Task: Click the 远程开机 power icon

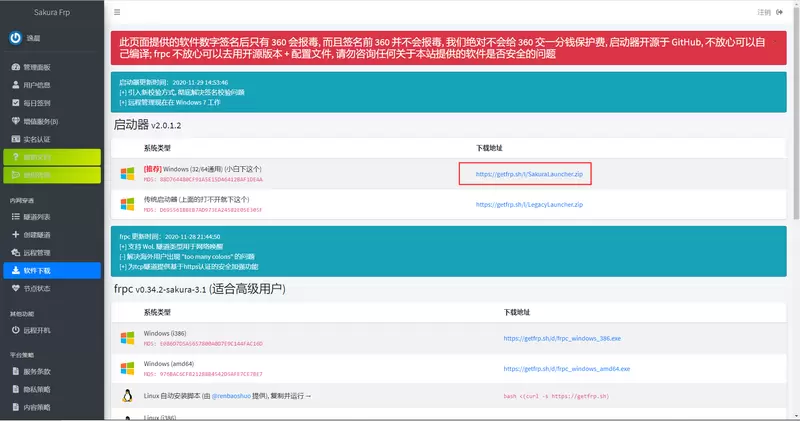Action: 16,330
